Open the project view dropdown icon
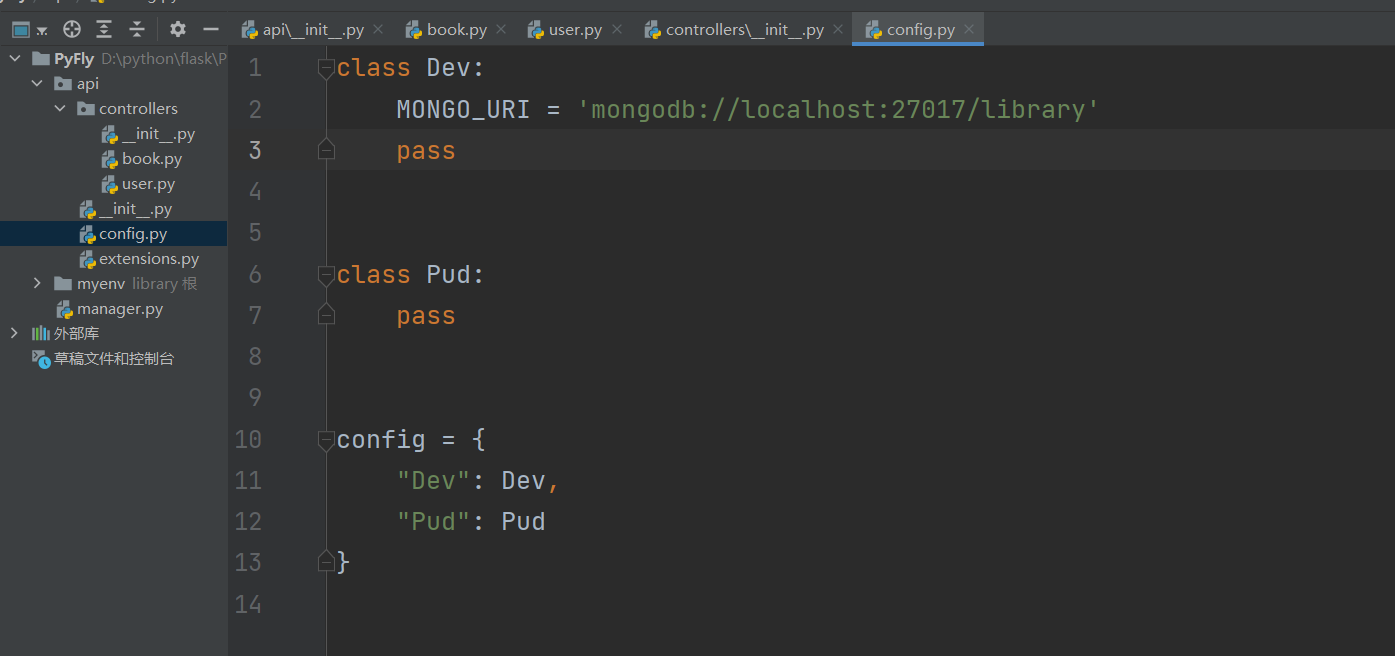The image size is (1395, 656). point(29,29)
